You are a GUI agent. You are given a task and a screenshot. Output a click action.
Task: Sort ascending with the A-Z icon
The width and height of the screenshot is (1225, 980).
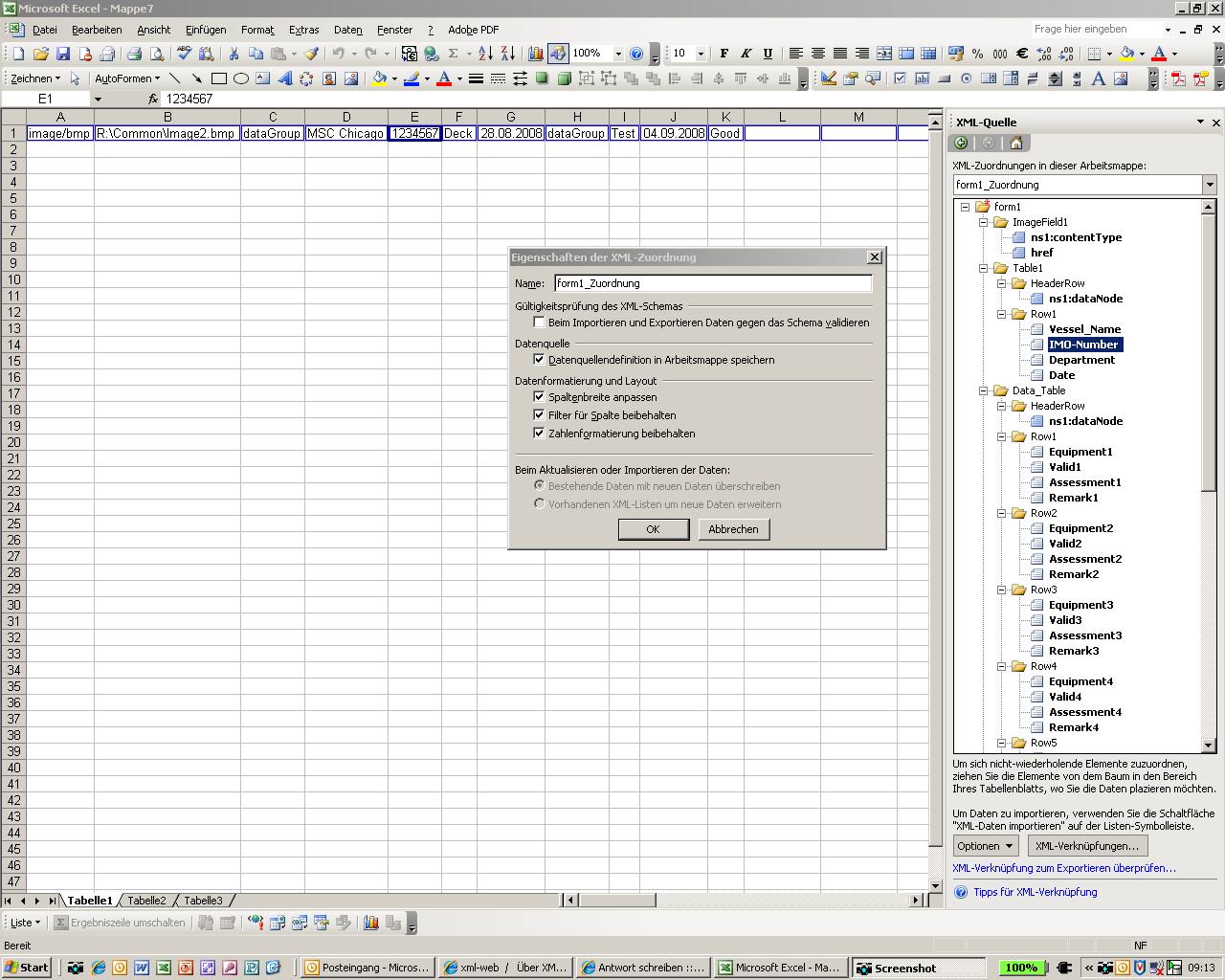(x=485, y=54)
